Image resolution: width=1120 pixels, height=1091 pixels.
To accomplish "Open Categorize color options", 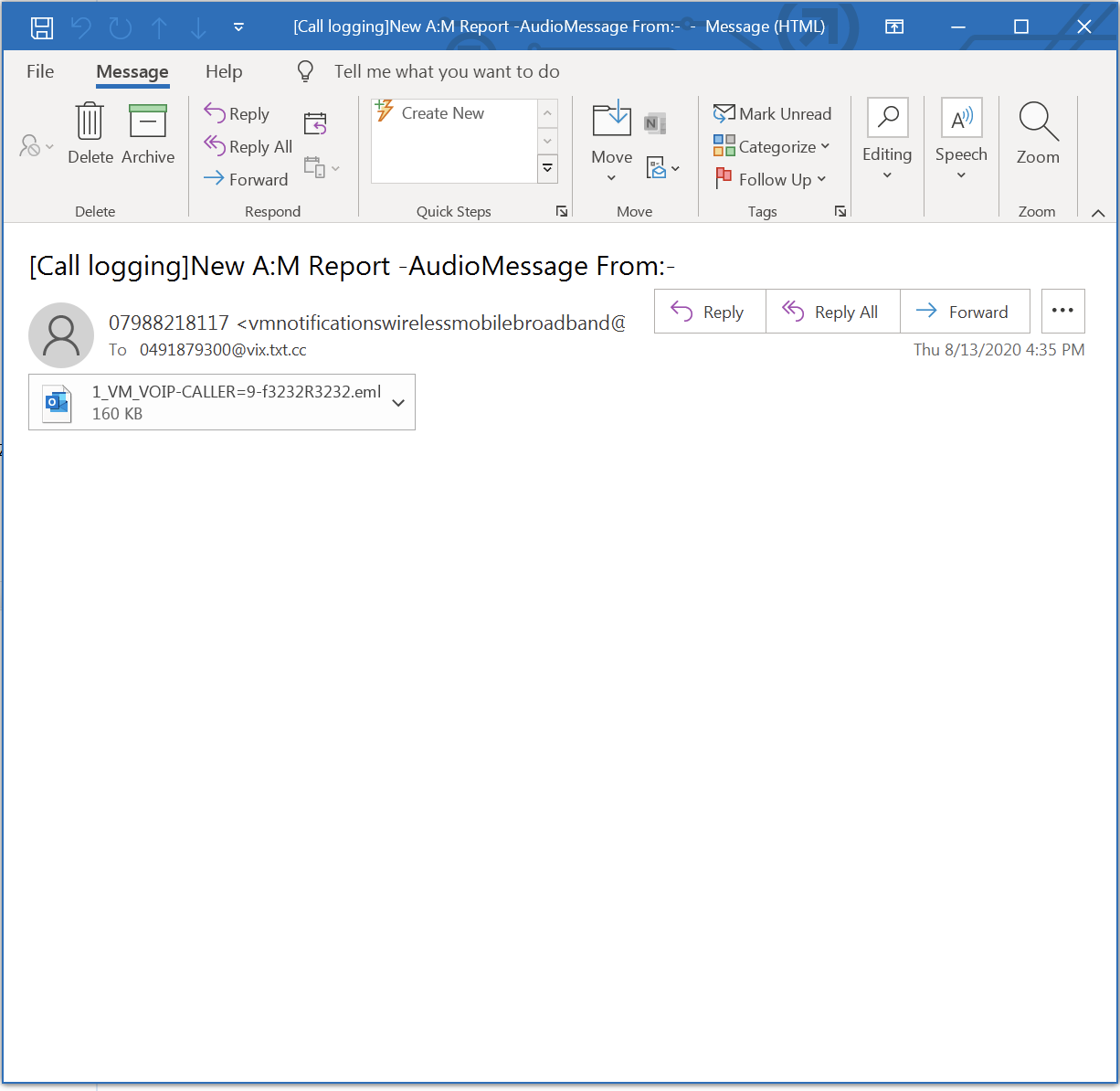I will (x=772, y=146).
